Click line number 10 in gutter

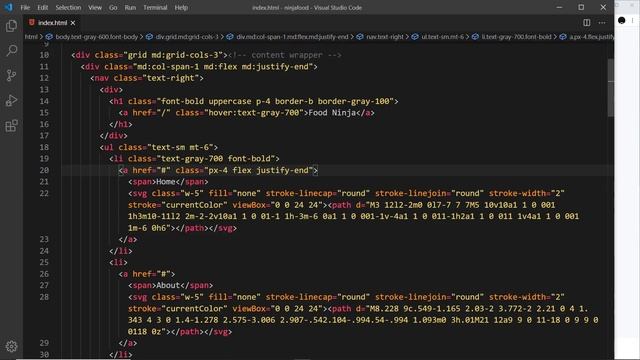point(44,55)
